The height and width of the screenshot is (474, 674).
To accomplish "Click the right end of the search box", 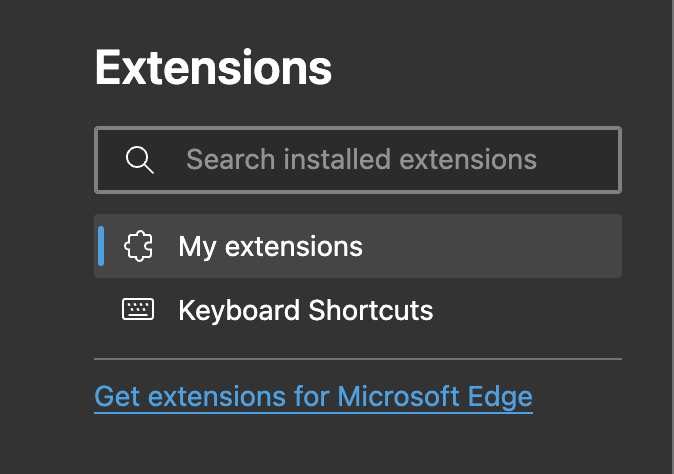I will point(595,159).
